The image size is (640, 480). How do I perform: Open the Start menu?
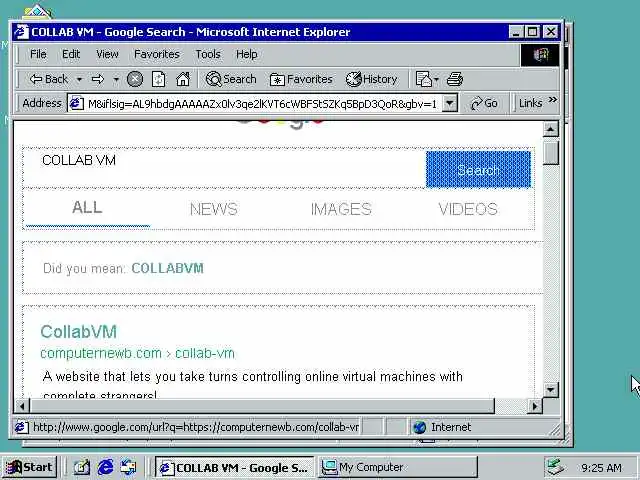coord(29,467)
